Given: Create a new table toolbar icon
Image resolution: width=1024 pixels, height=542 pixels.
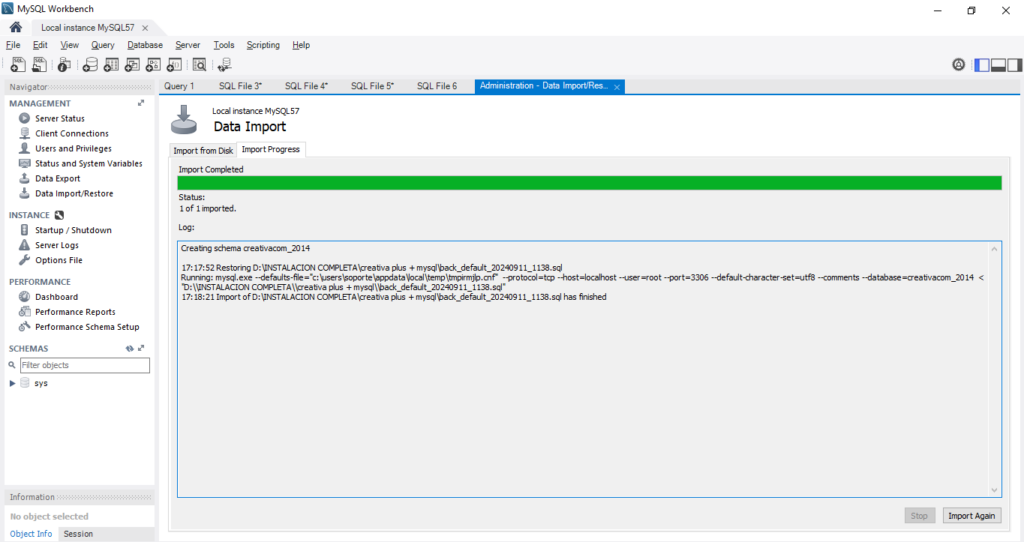Looking at the screenshot, I should click(111, 65).
